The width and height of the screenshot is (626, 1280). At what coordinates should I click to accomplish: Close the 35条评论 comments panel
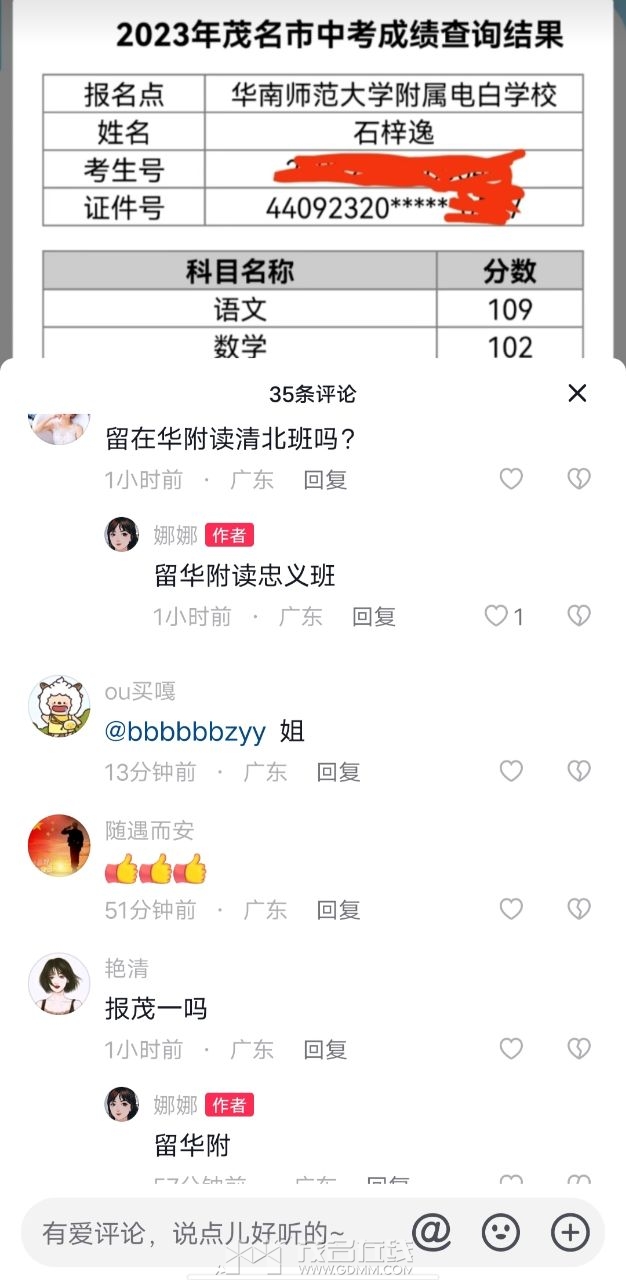[577, 393]
